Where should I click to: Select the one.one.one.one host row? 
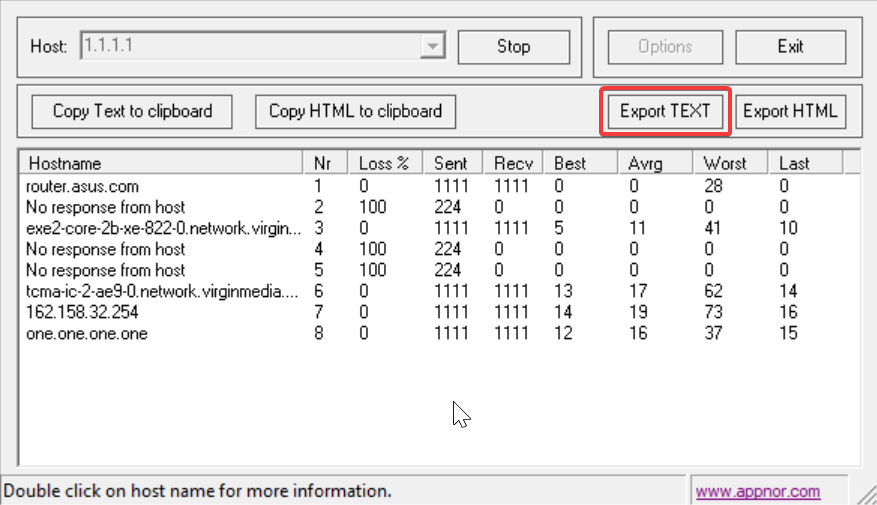click(87, 334)
